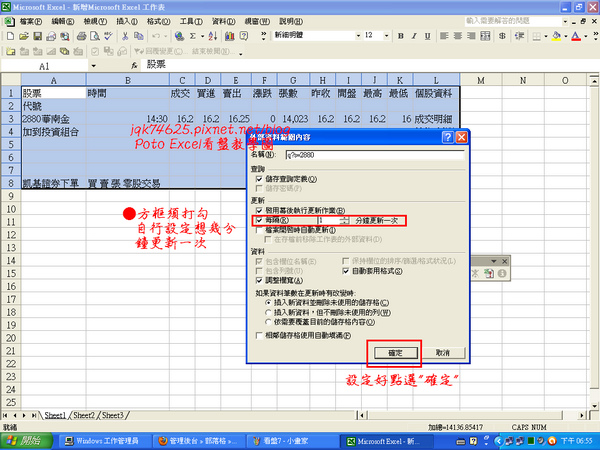This screenshot has width=600, height=450.
Task: Save the workbook with floppy icon
Action: pos(38,36)
